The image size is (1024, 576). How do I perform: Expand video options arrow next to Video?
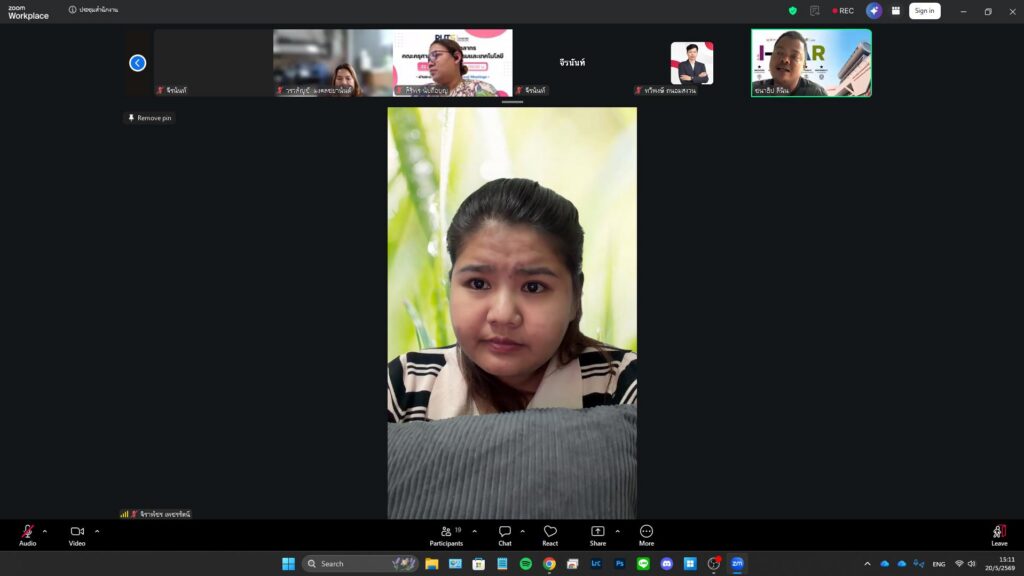(97, 531)
